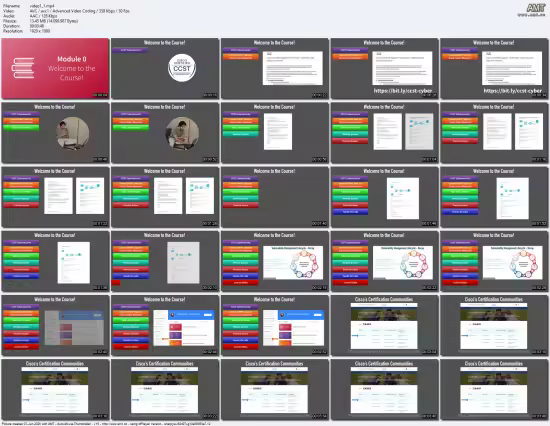Viewport: 550px width, 426px height.
Task: Click the first bit.ly/ccst-cyber link overlay
Action: pos(403,91)
